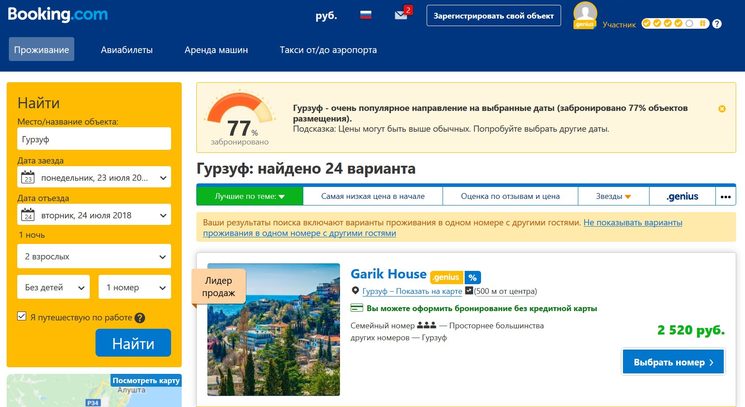Open Звезды sort dropdown

613,196
